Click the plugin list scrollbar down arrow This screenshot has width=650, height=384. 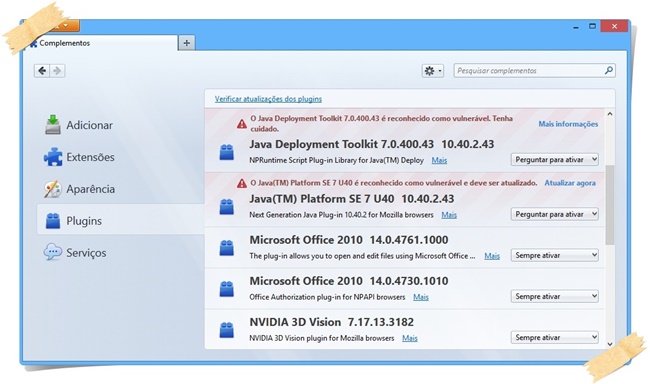click(610, 344)
